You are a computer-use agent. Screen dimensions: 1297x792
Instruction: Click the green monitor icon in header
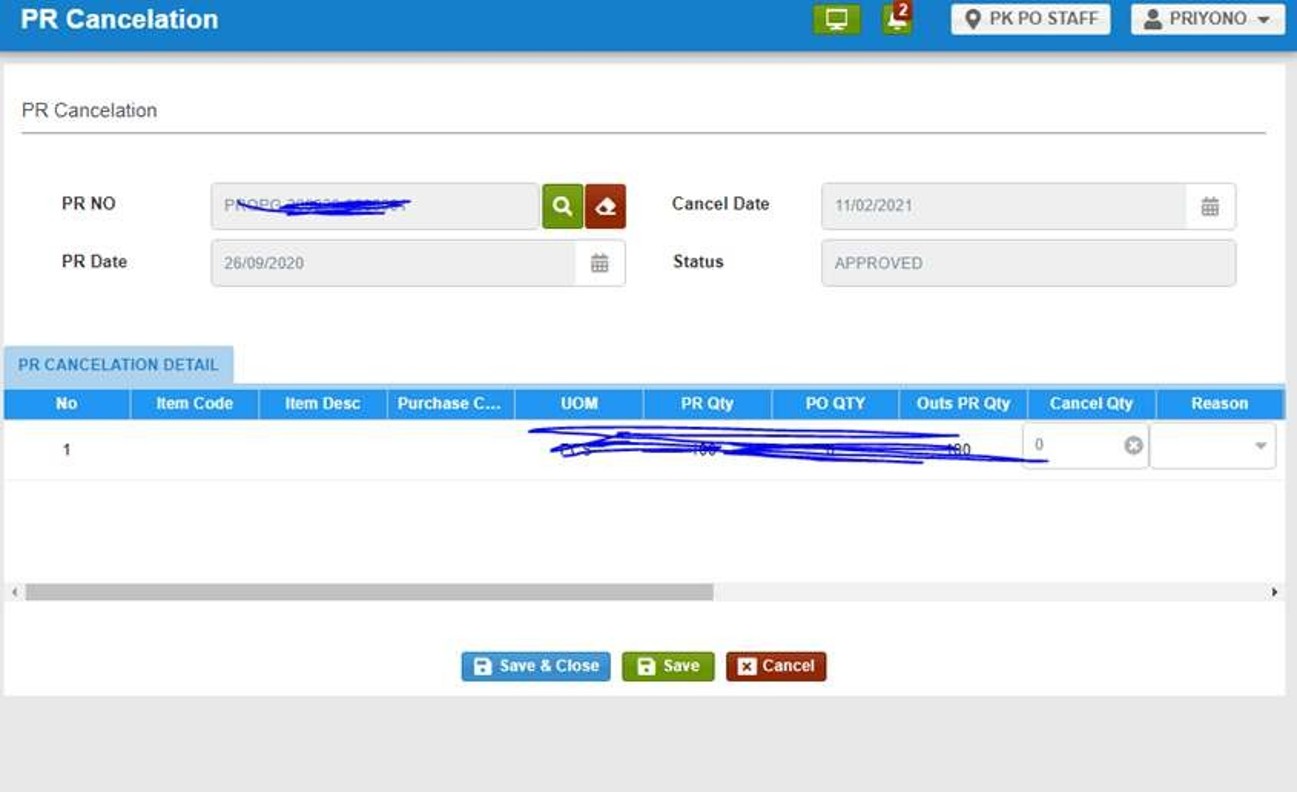(837, 19)
